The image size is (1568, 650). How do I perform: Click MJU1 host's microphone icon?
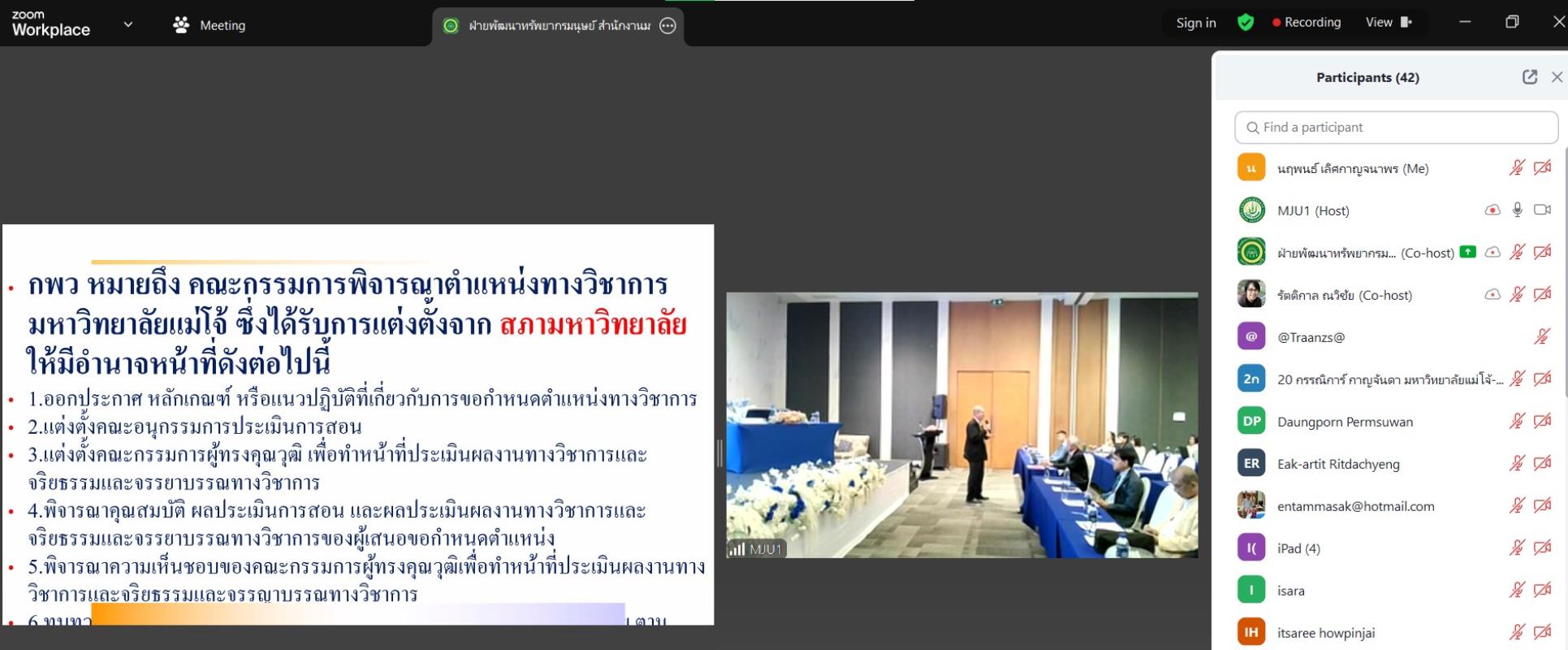click(1517, 210)
